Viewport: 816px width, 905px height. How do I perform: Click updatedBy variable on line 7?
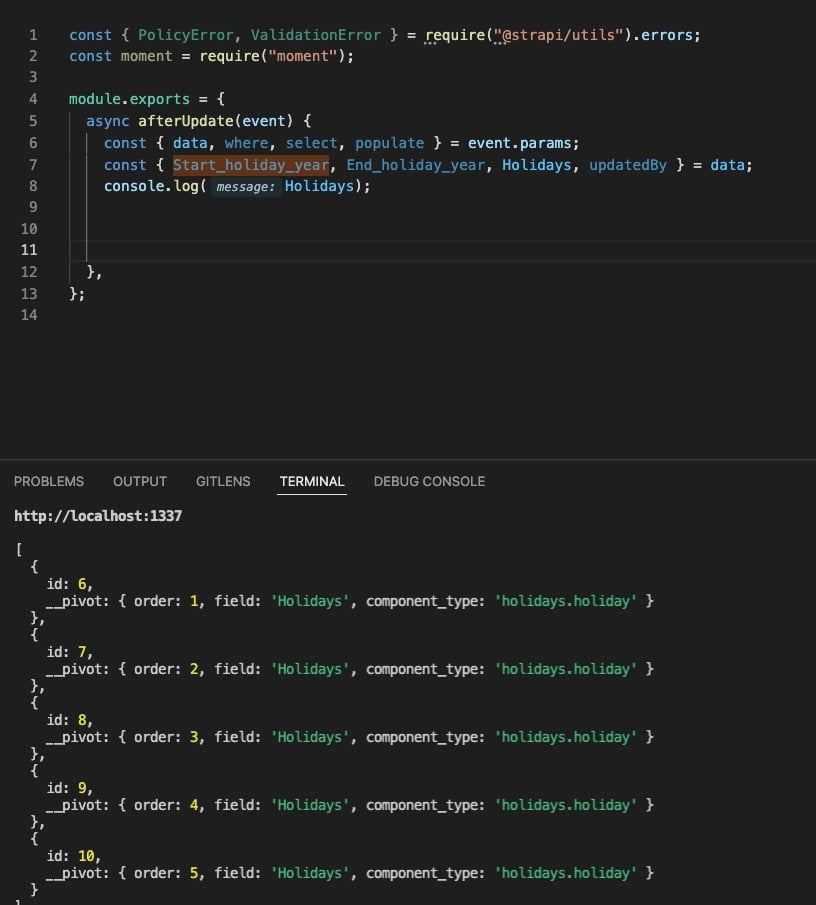click(628, 165)
